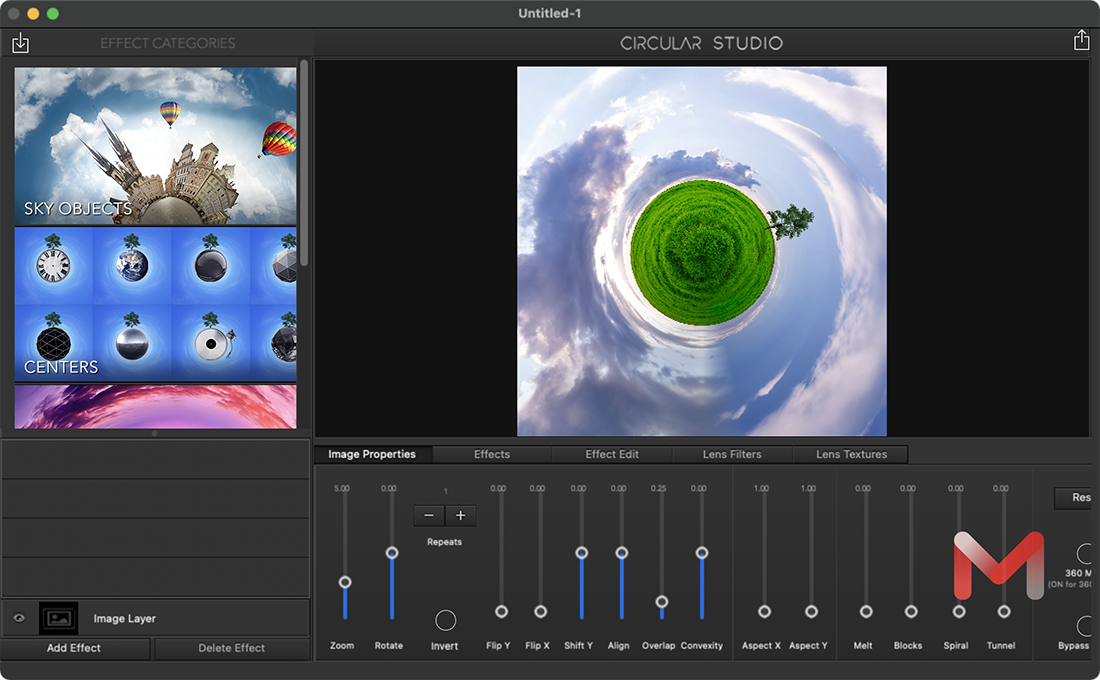Click the Align slider handle

(x=622, y=553)
